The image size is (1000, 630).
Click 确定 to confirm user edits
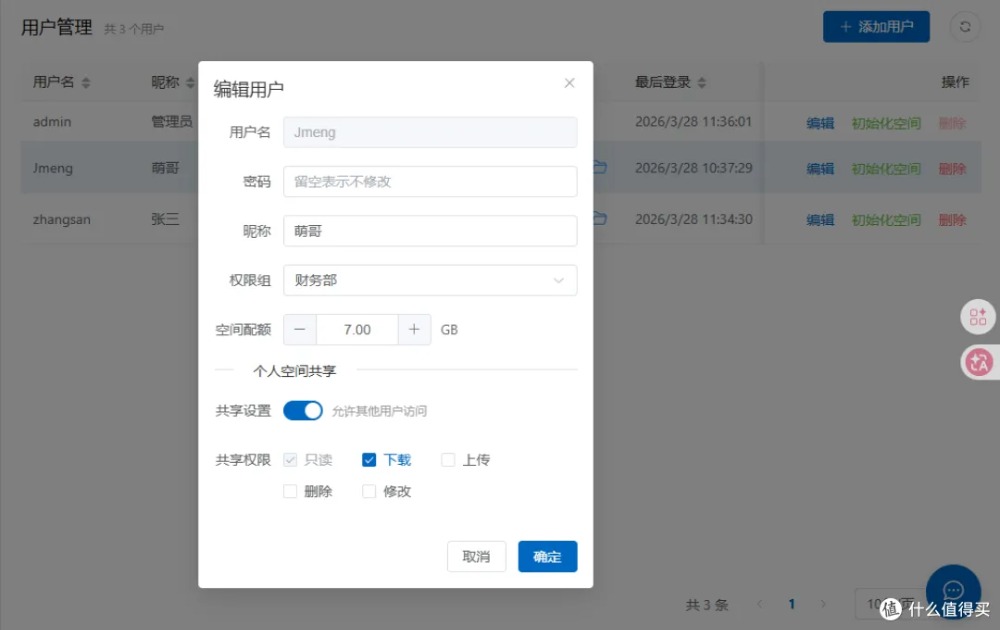[x=547, y=557]
